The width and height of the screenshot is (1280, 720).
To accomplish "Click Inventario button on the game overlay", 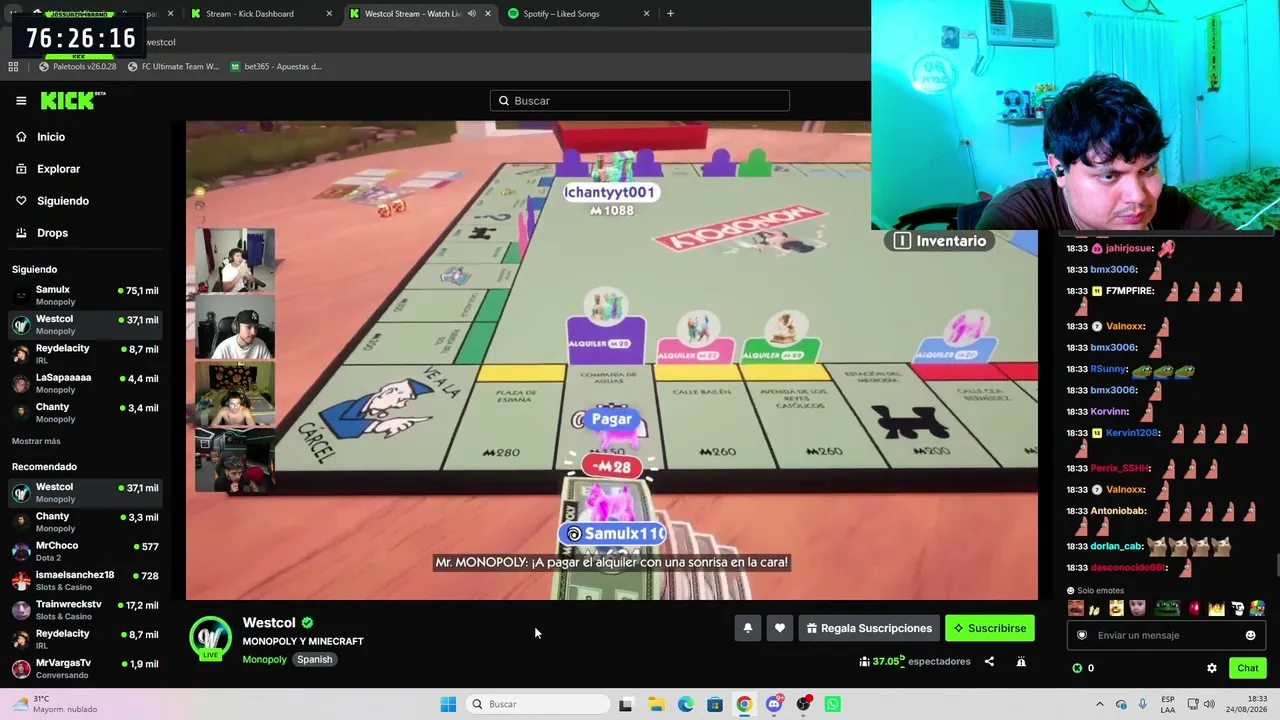I will [x=940, y=241].
